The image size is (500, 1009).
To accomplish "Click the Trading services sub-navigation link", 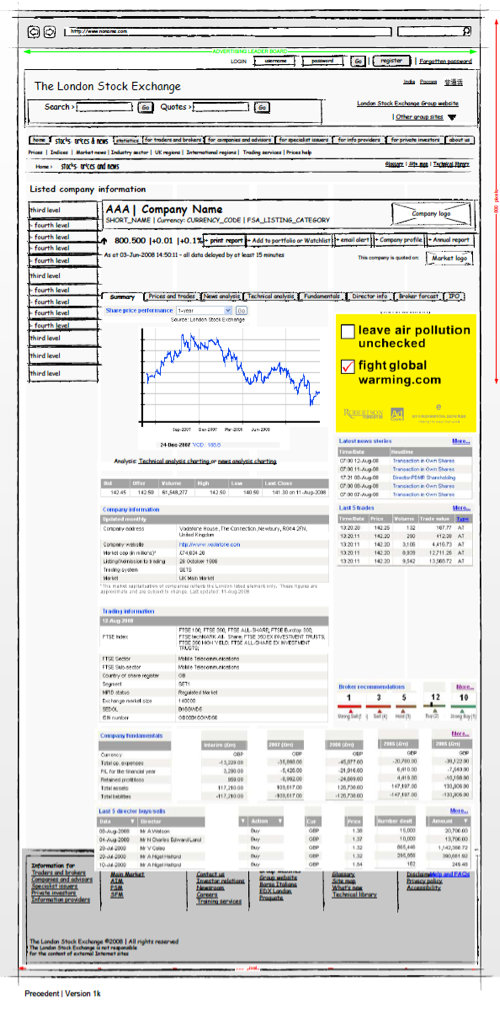I will pos(262,153).
